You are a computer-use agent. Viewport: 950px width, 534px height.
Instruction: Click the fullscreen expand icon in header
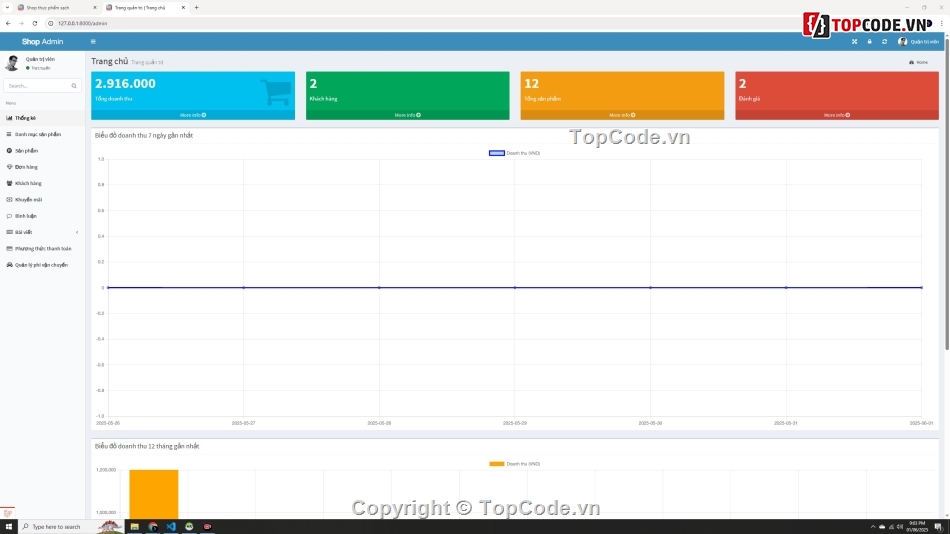click(854, 42)
